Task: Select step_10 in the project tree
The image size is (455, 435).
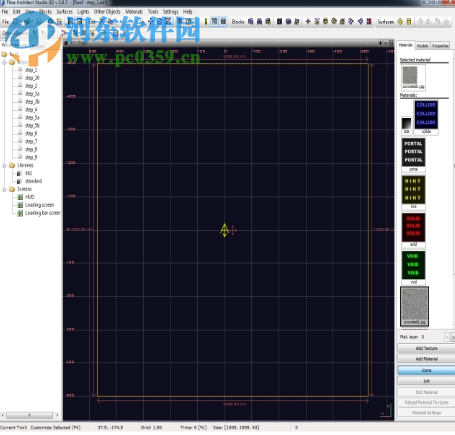Action: click(32, 78)
